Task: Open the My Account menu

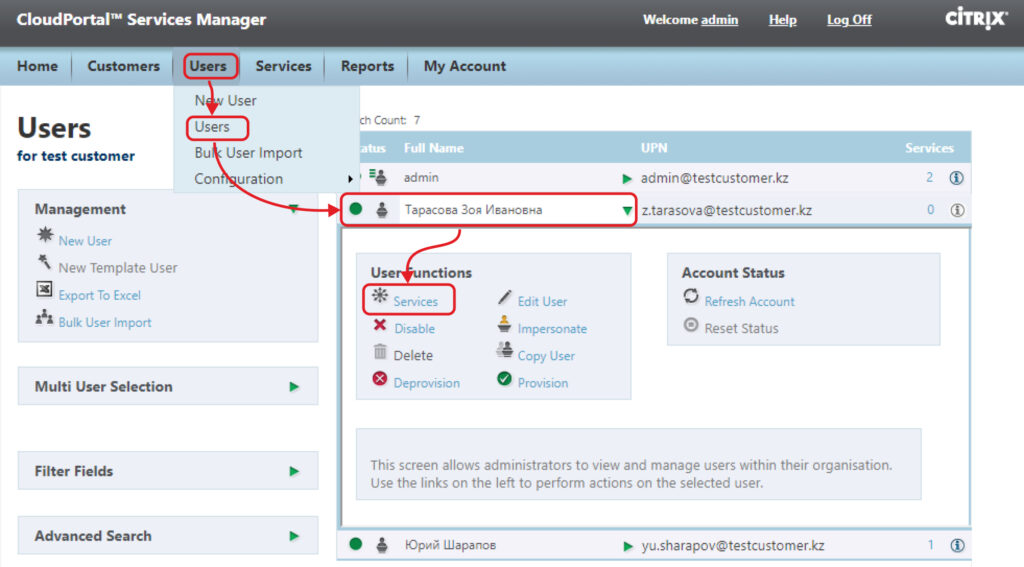Action: pyautogui.click(x=465, y=66)
